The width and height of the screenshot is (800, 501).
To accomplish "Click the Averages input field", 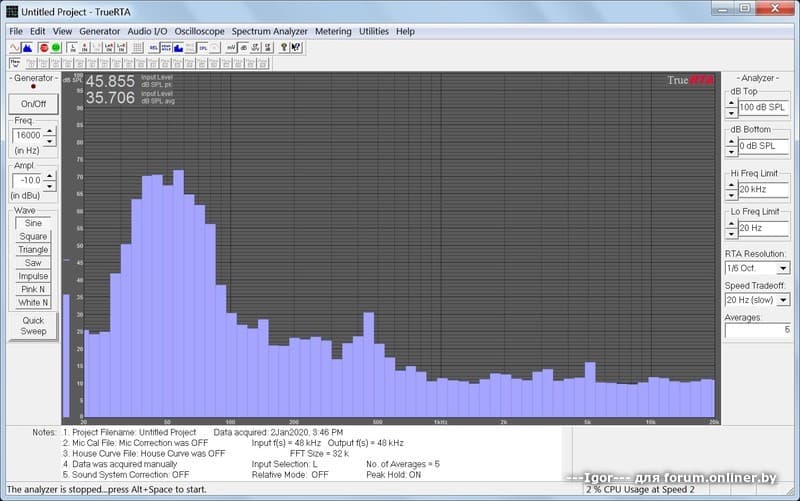I will (x=758, y=330).
